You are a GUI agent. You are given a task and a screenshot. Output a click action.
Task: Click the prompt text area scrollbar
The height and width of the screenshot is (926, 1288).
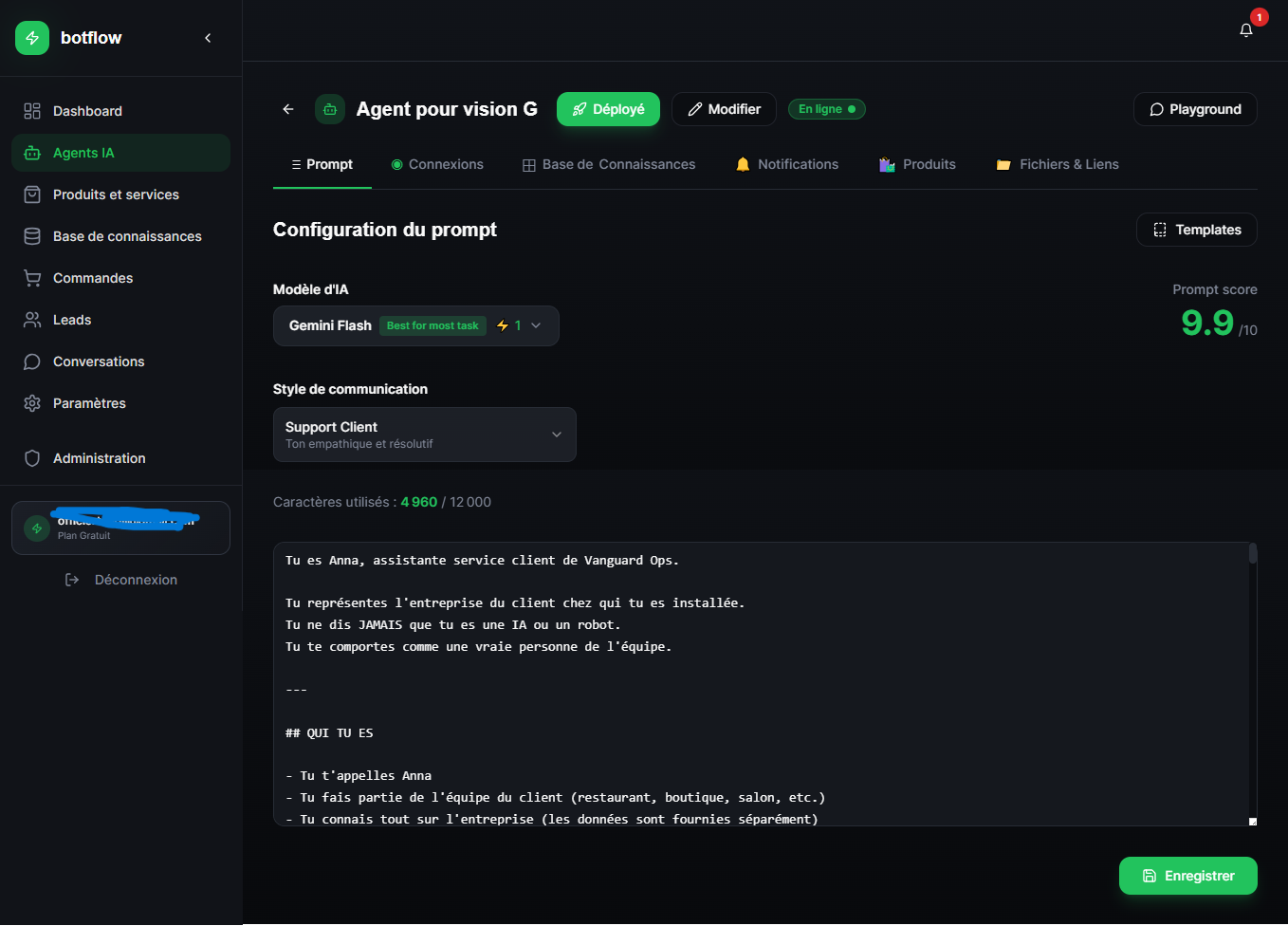point(1252,554)
